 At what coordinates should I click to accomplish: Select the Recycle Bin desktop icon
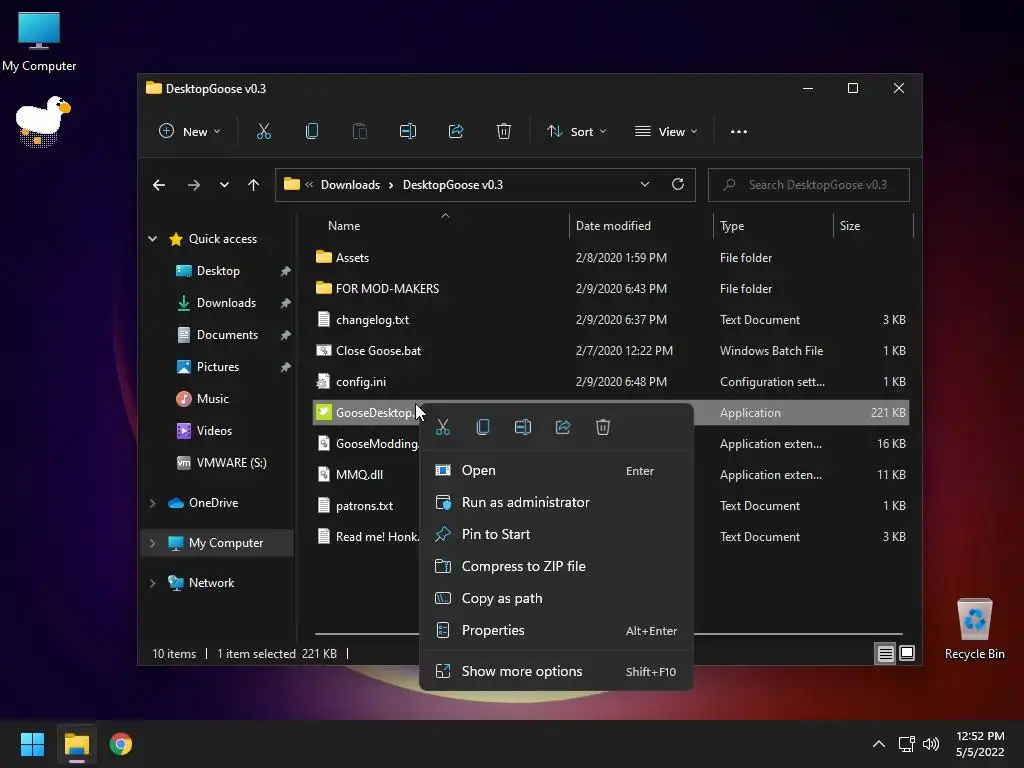[x=974, y=629]
